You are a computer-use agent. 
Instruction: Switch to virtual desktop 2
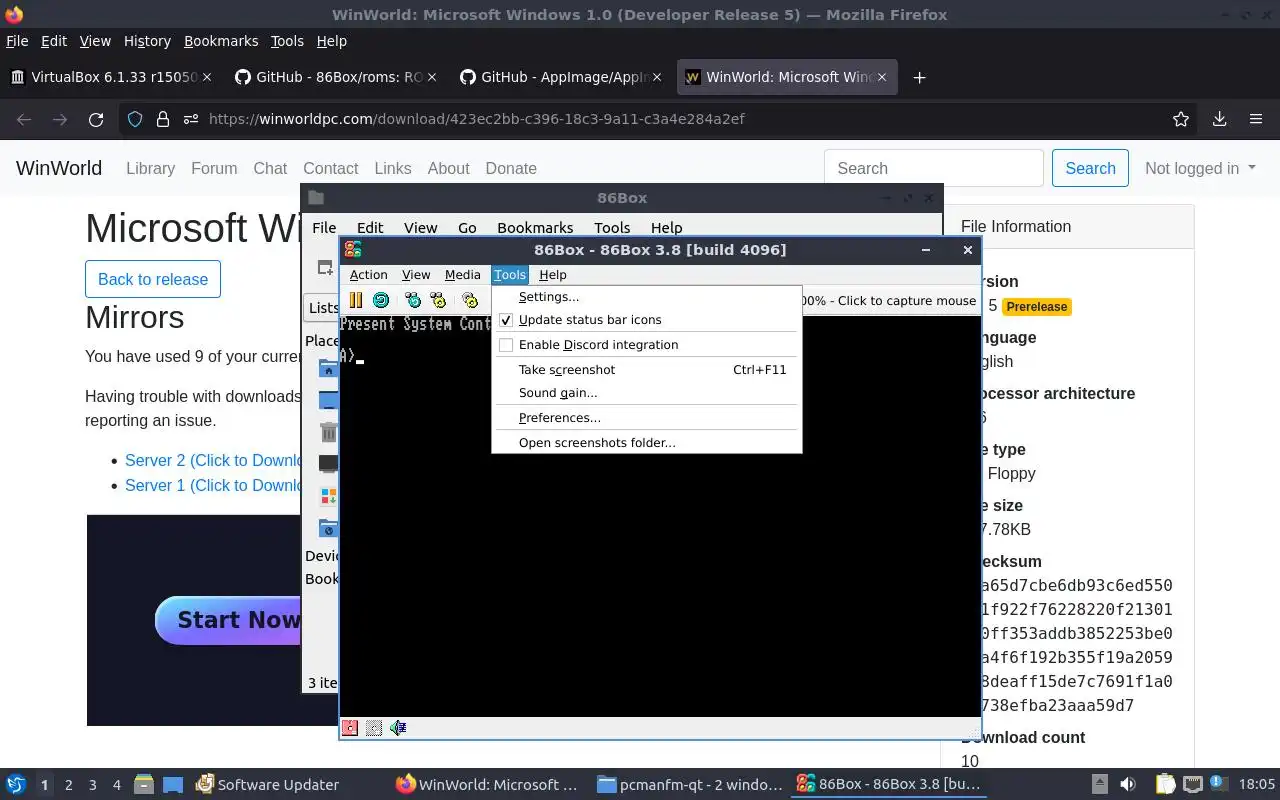coord(68,785)
